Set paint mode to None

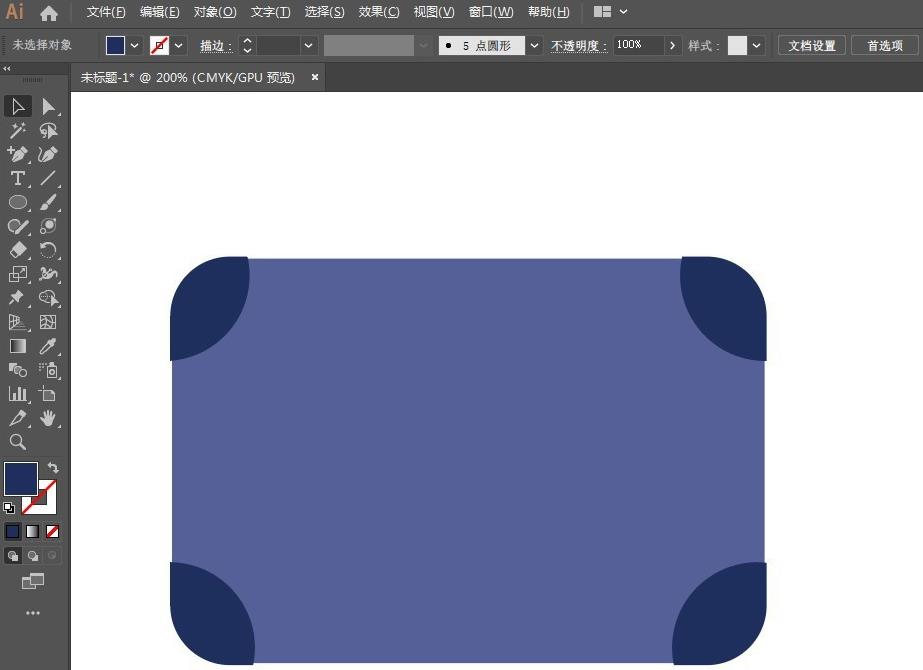52,532
